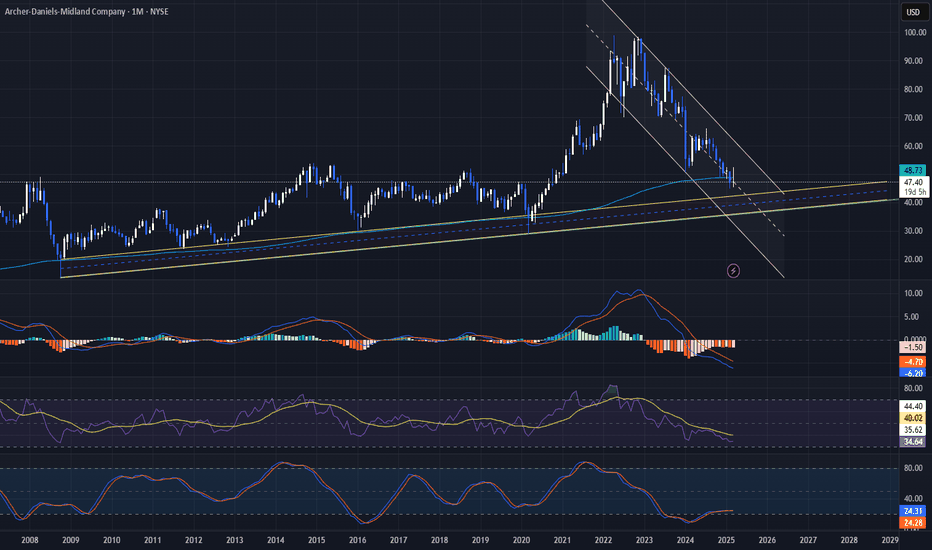Viewport: 932px width, 550px height.
Task: Click the 20.00 price axis label
Action: 913,259
